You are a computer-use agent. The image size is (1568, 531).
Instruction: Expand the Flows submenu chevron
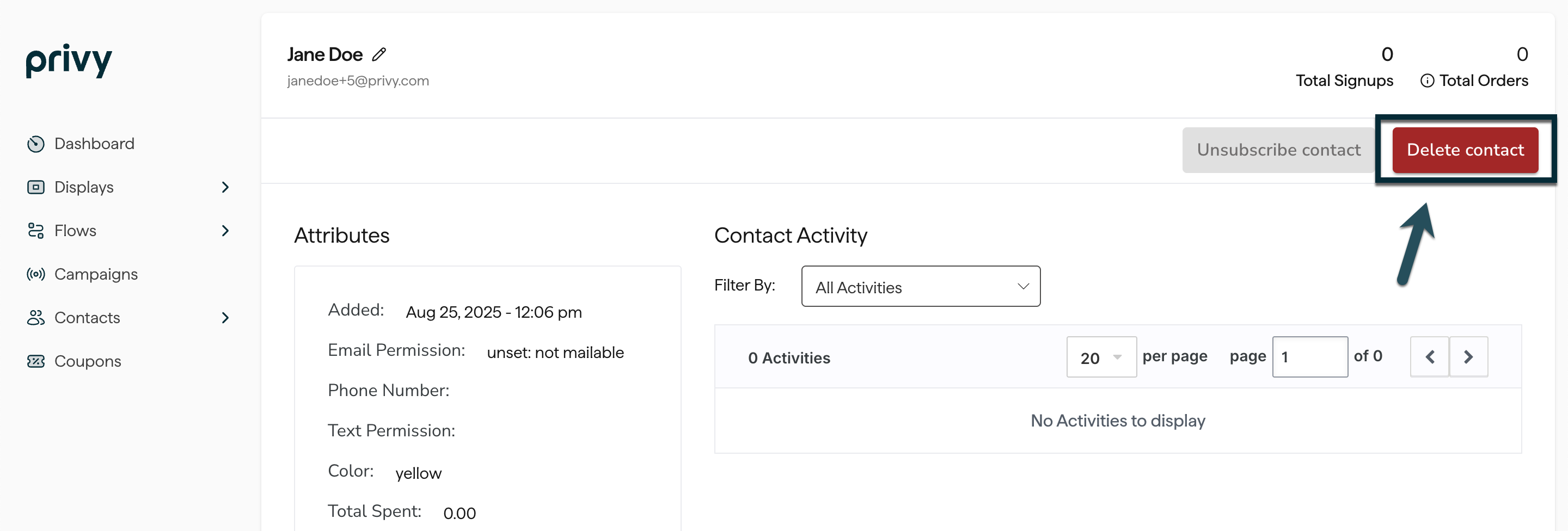(x=225, y=231)
